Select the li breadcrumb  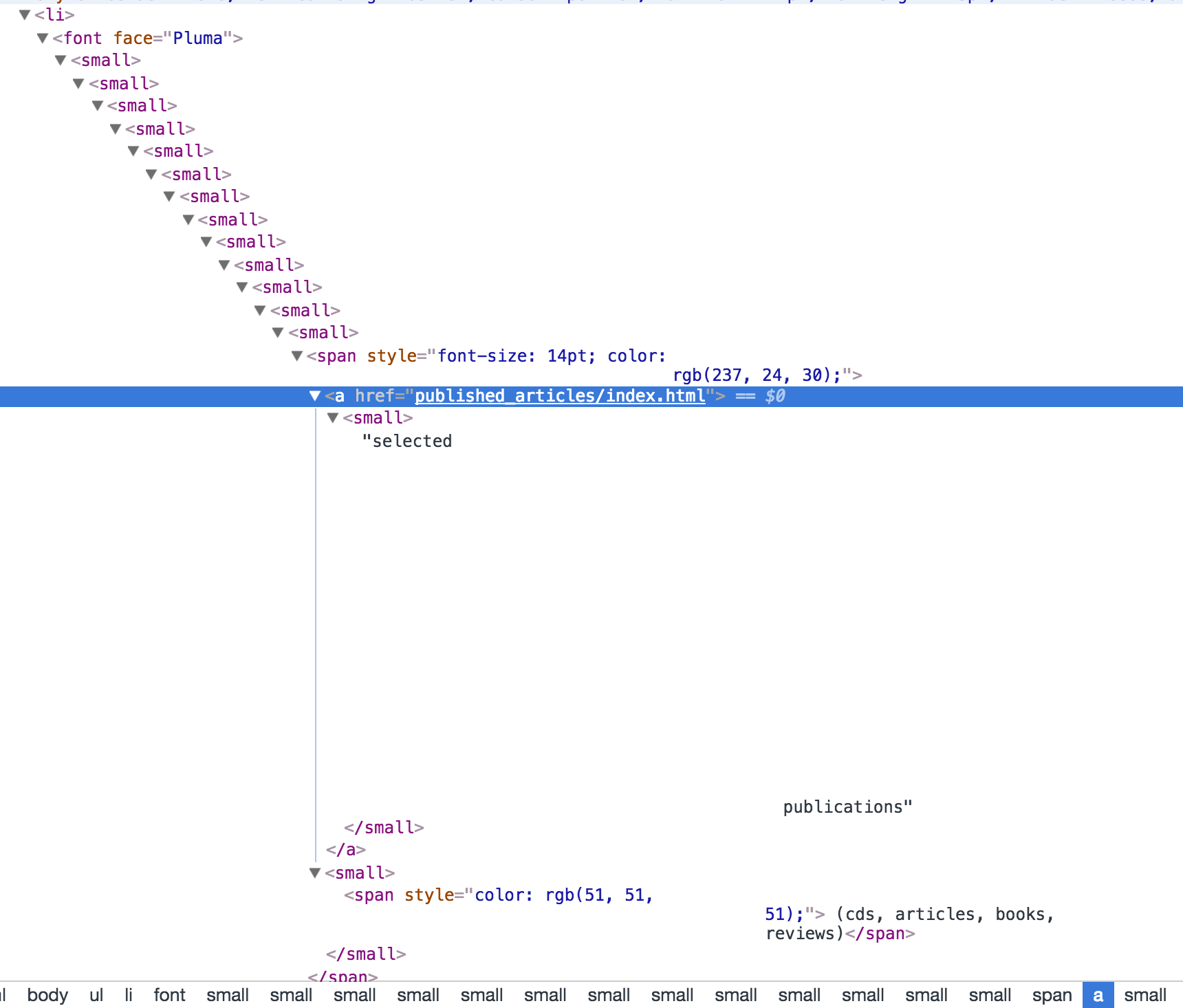click(x=129, y=995)
